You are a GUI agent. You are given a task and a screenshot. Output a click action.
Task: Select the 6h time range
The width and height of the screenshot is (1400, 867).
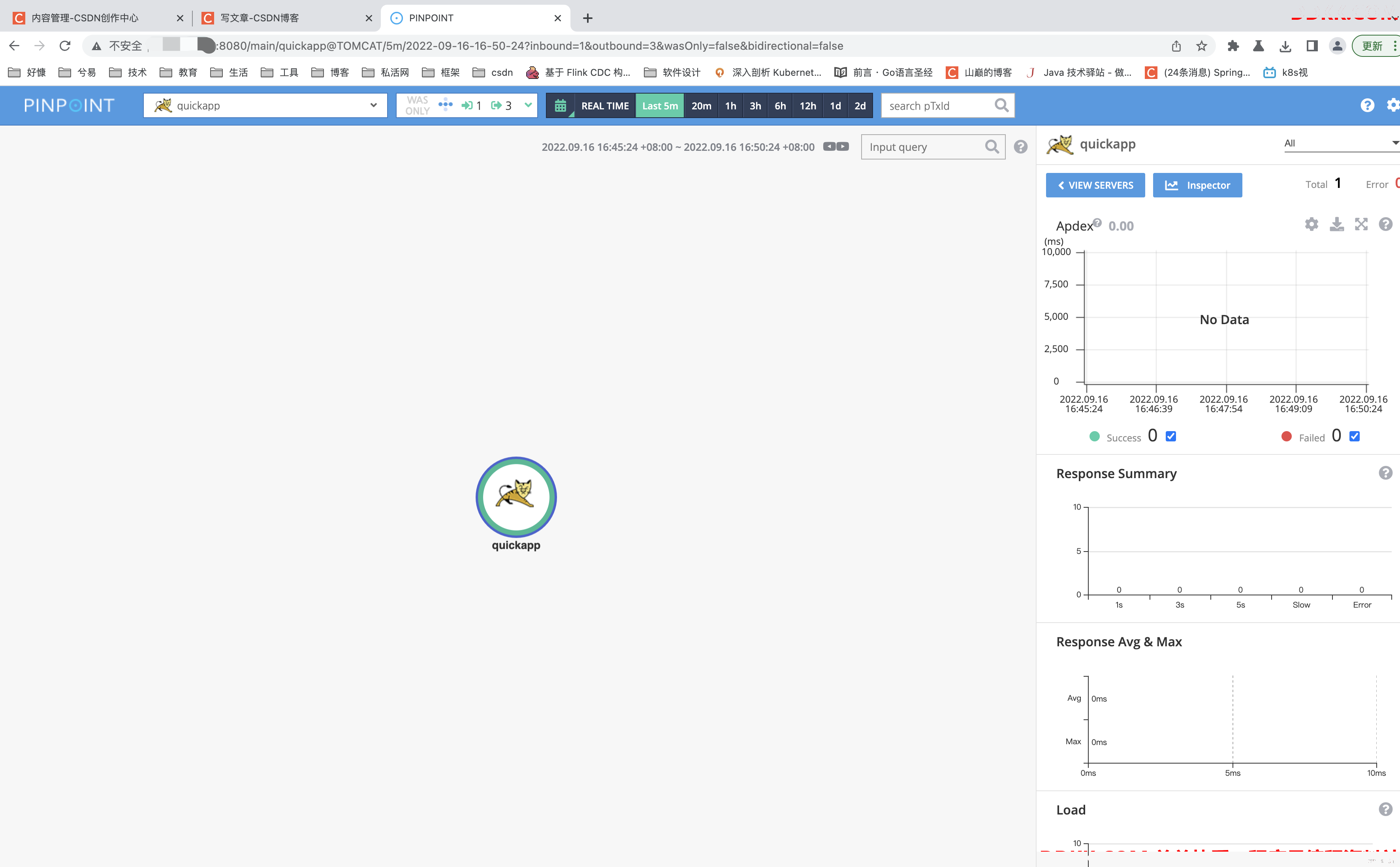point(780,106)
